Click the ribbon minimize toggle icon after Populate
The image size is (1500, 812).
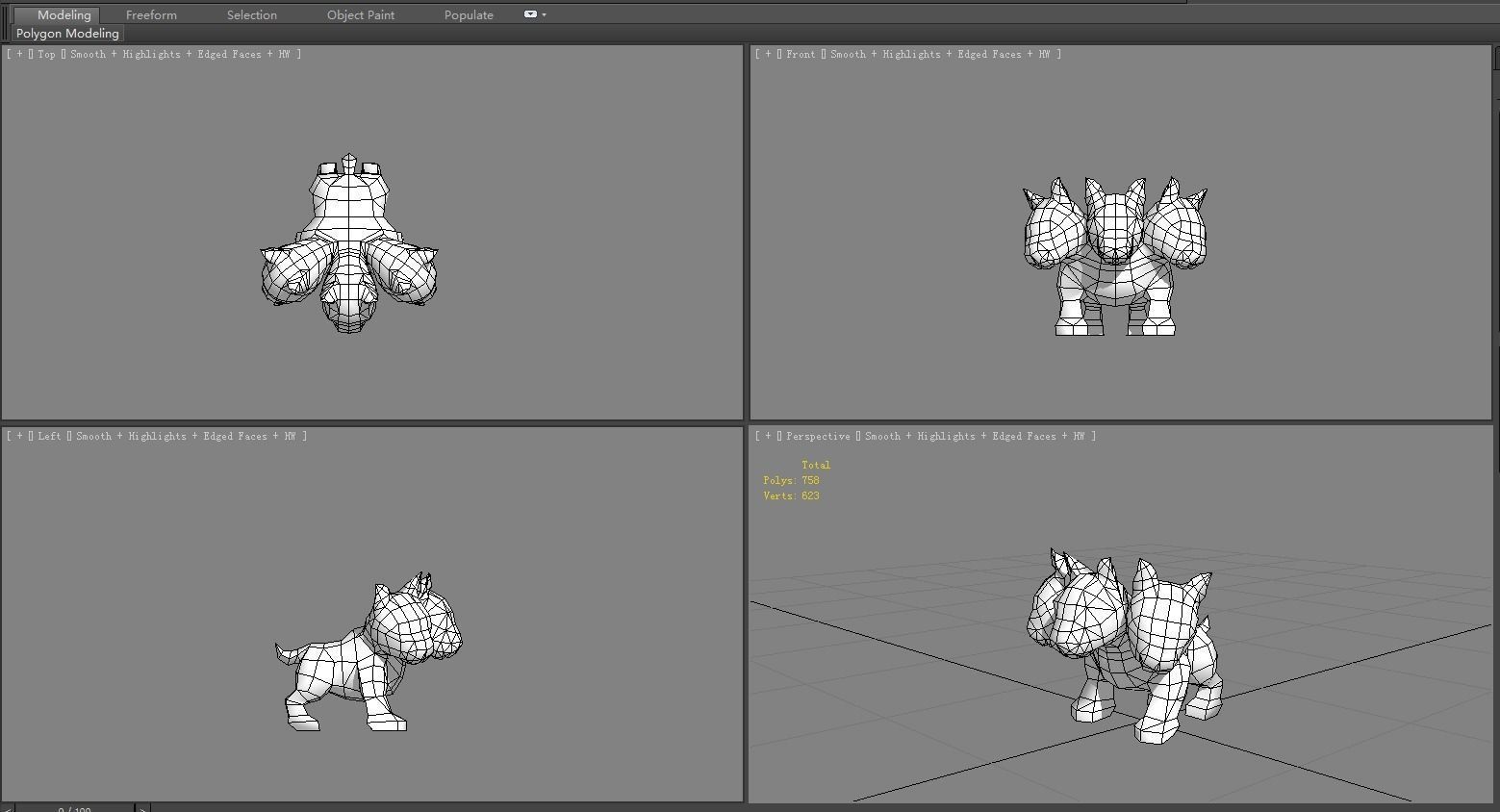[530, 14]
